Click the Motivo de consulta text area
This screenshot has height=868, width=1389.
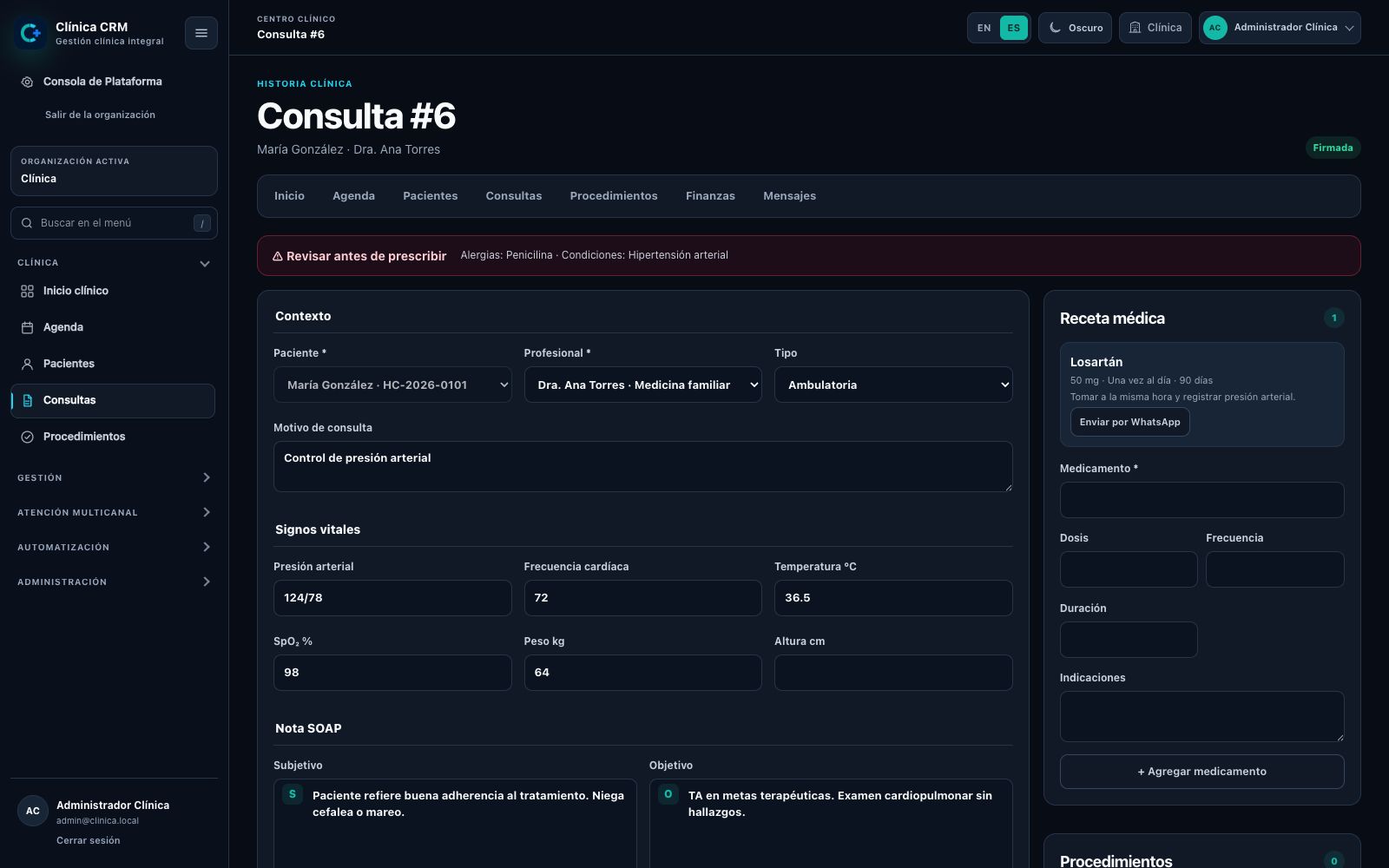642,466
